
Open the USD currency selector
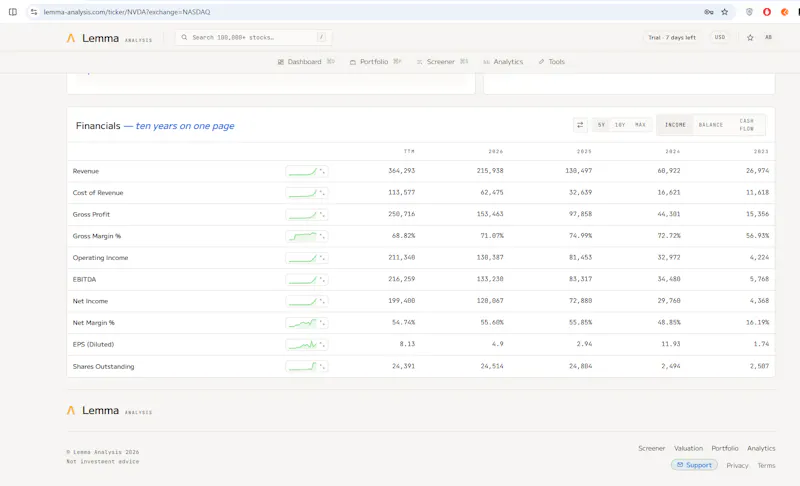tap(719, 37)
